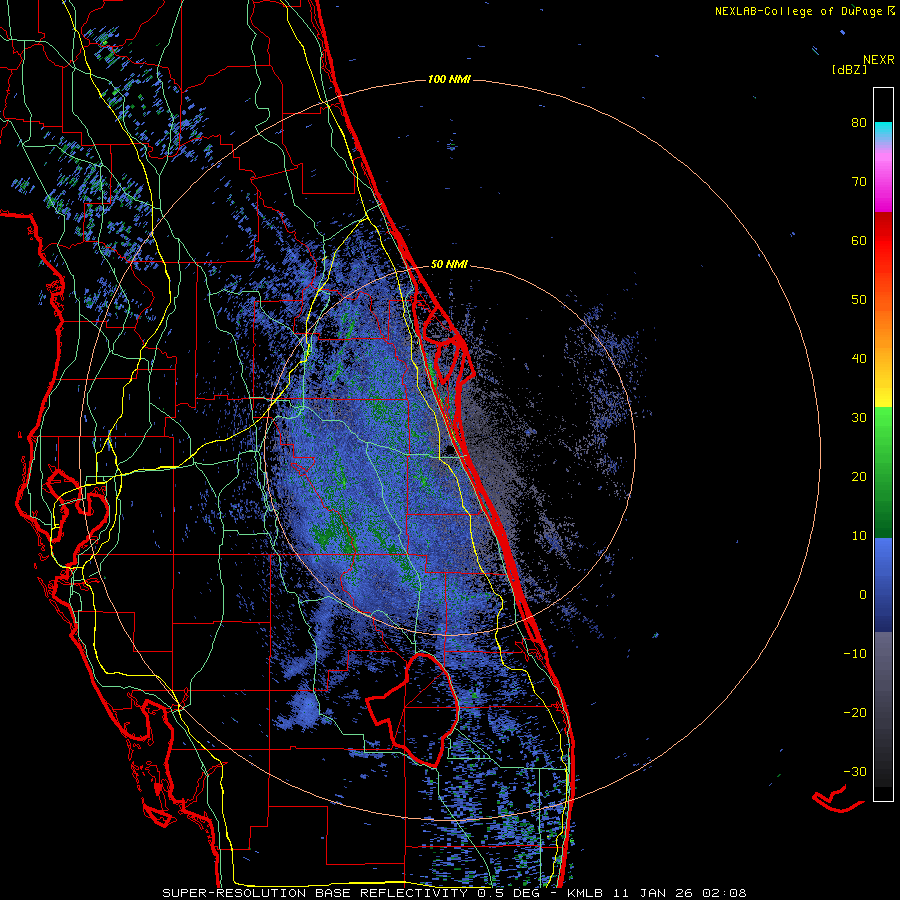Image resolution: width=900 pixels, height=900 pixels.
Task: Click the 40 value on the dBZ scale
Action: coord(859,359)
